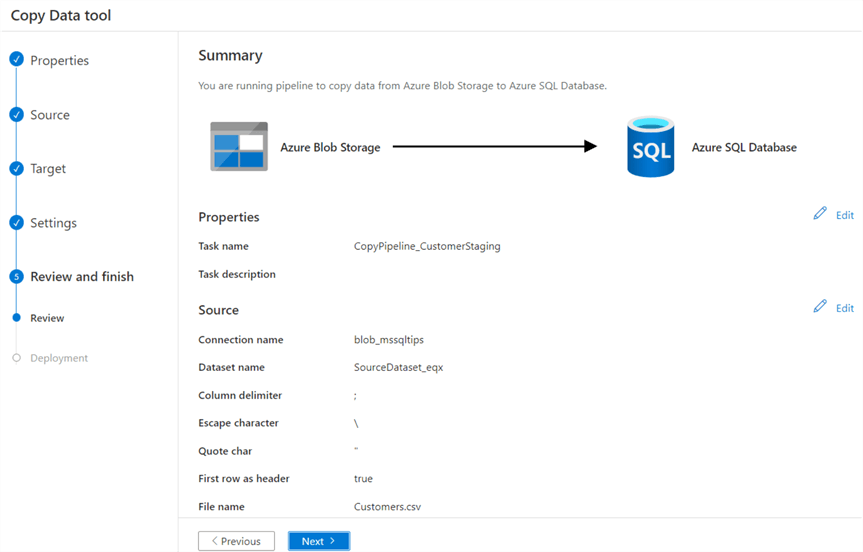Click the Source section heading
863x552 pixels.
pos(219,310)
